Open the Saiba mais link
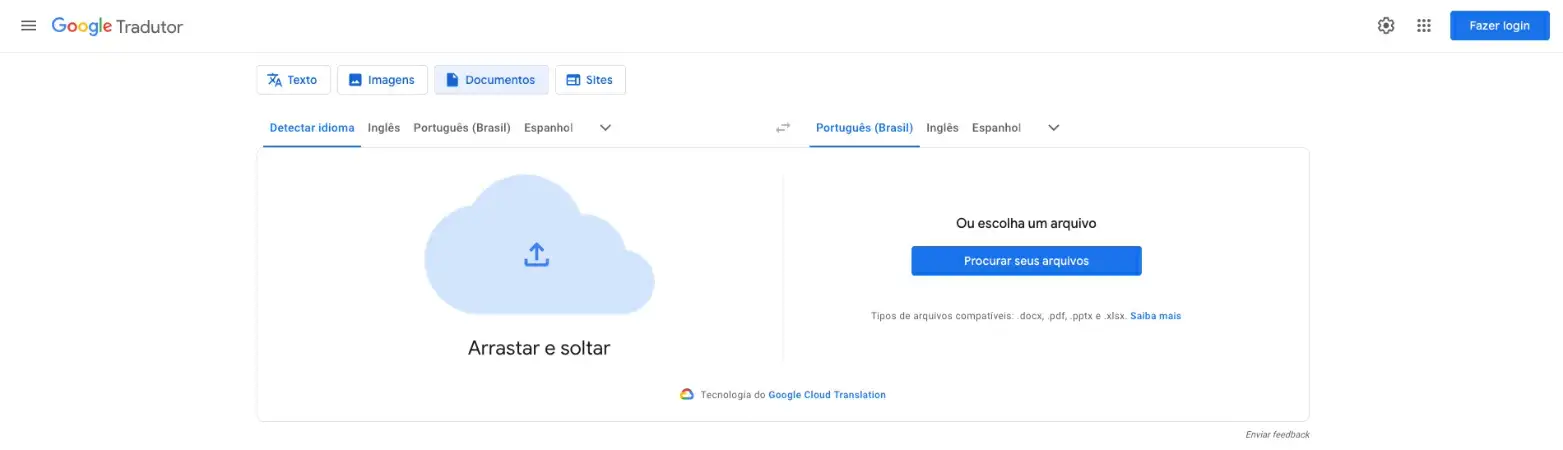 1155,316
